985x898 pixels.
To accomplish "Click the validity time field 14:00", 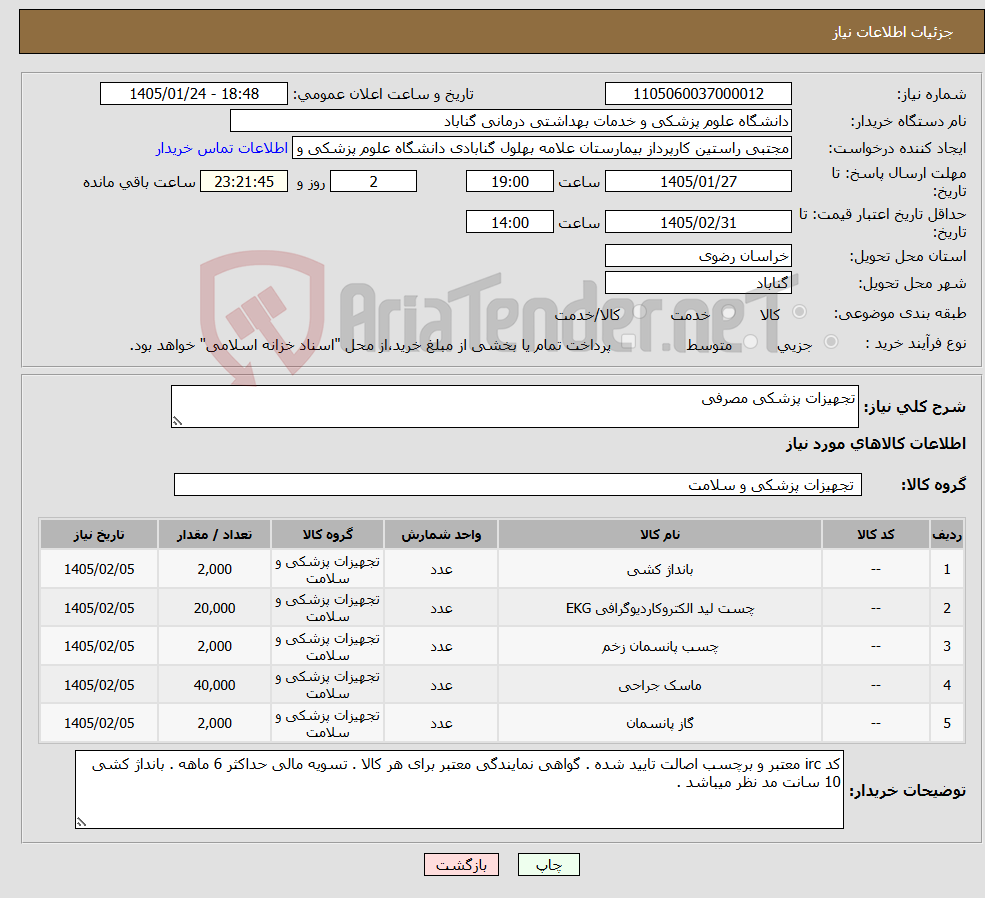I will [509, 222].
